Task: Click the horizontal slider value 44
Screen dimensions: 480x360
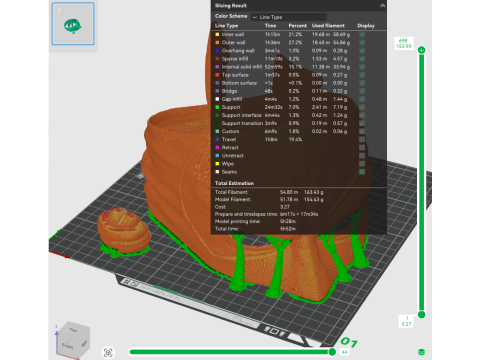Action: click(344, 352)
